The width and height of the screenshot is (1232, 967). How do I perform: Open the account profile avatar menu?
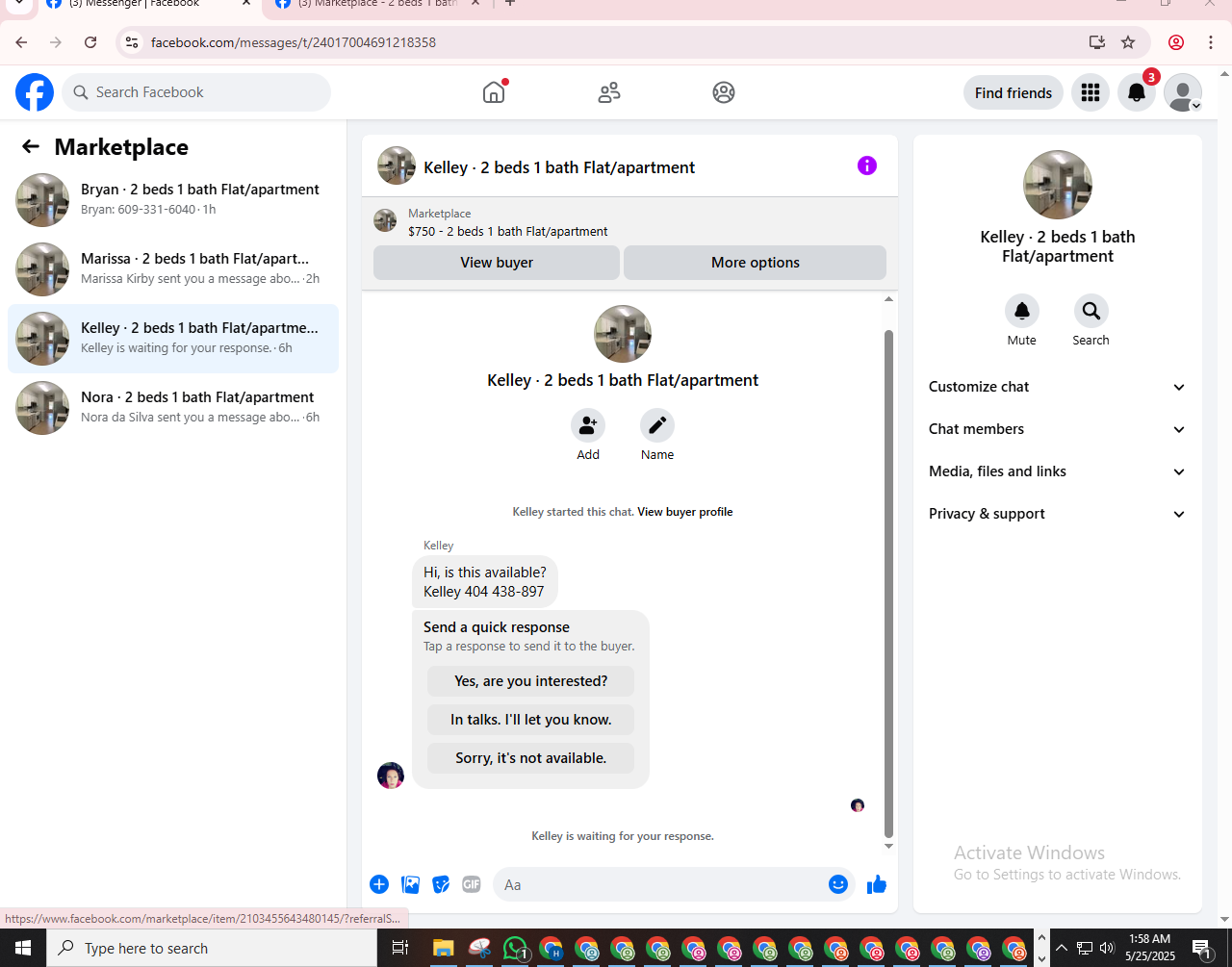1183,92
